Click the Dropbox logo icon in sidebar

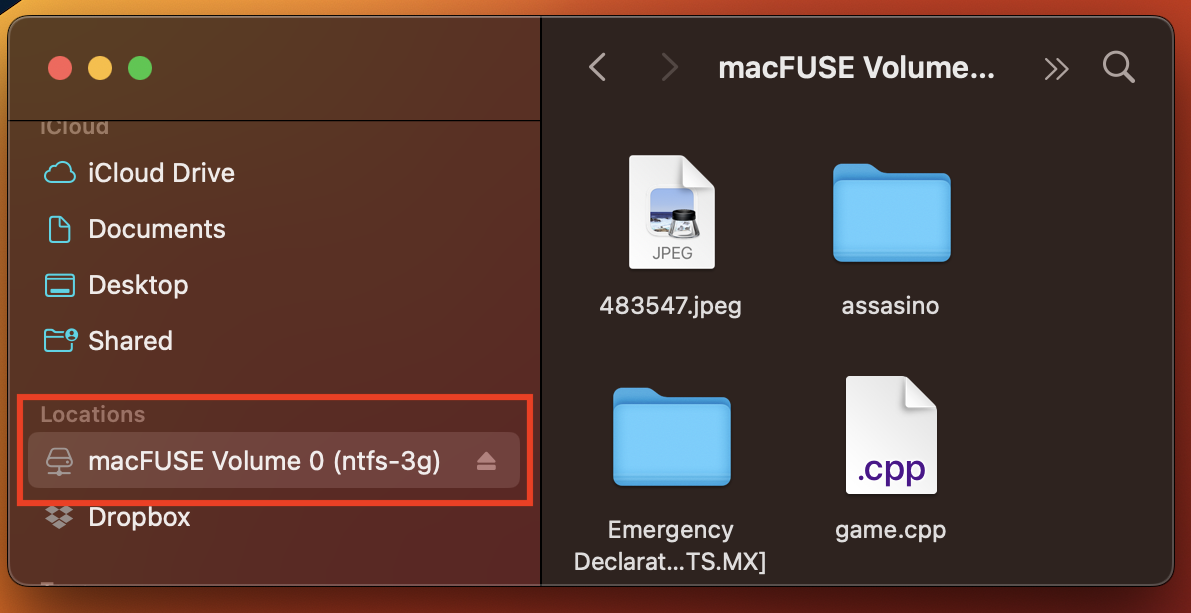click(59, 517)
